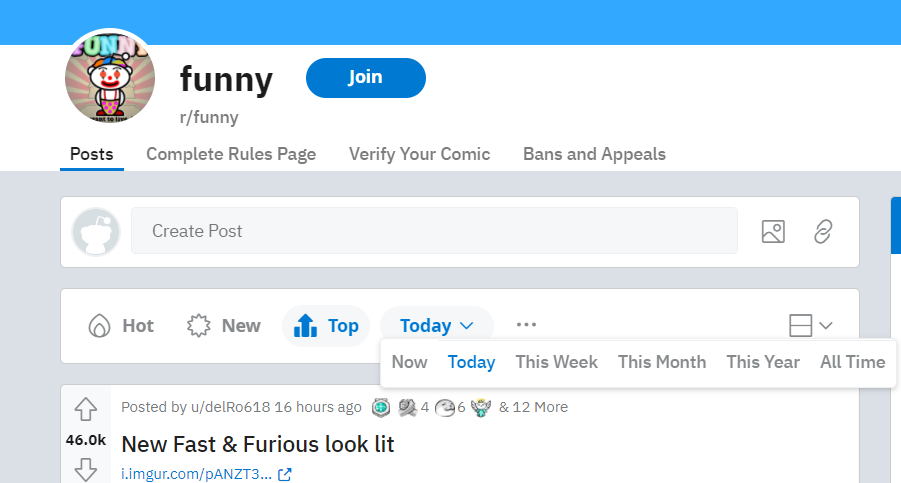Upvote the Fast & Furious post
901x483 pixels.
click(x=85, y=408)
